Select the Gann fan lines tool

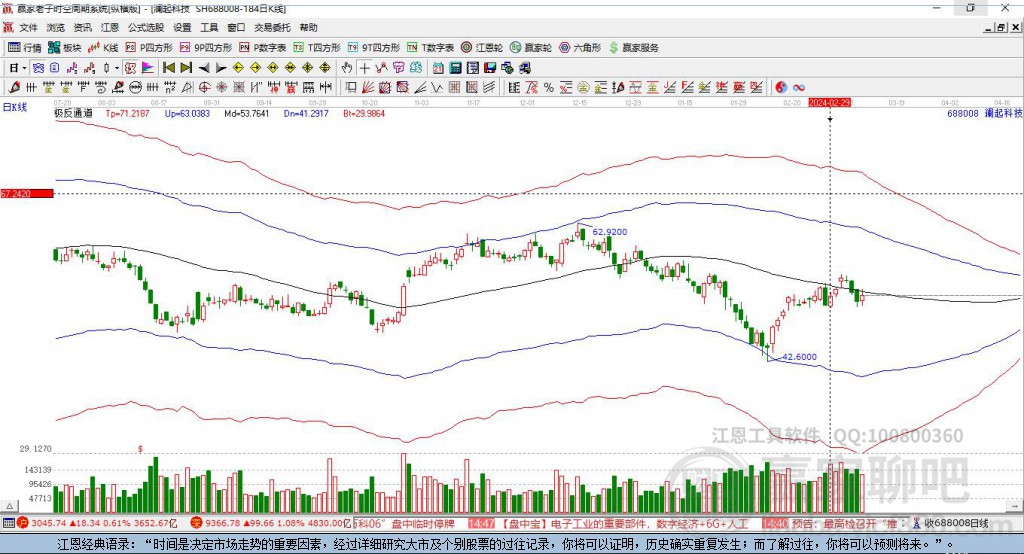[367, 88]
